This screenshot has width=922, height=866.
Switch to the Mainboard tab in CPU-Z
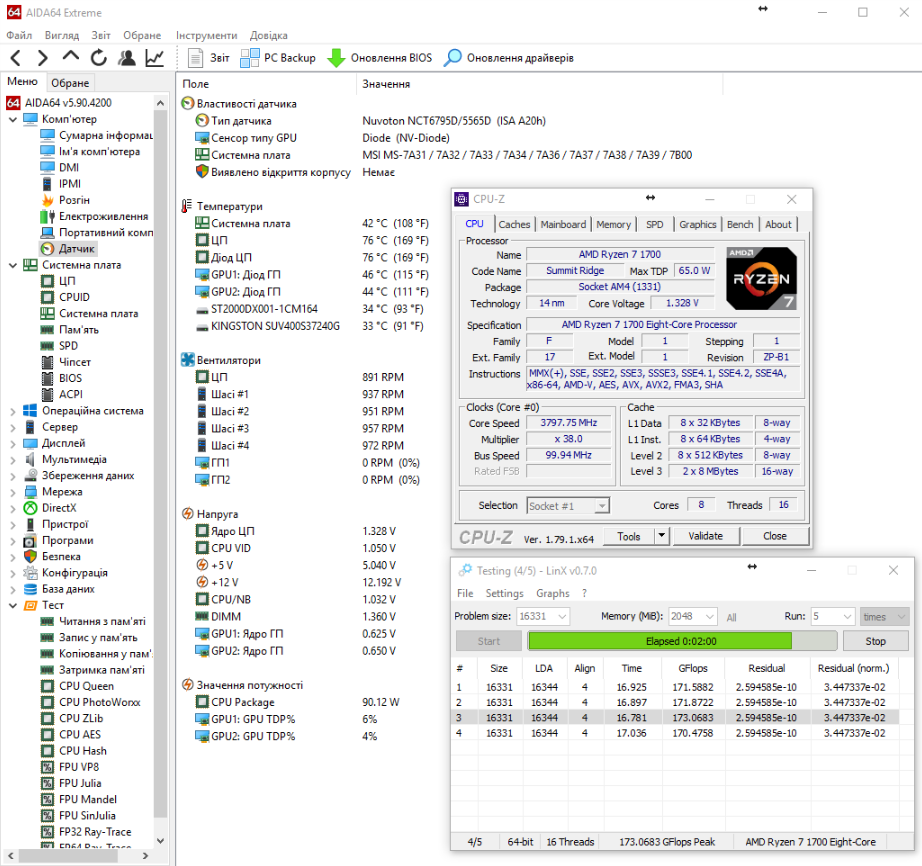tap(563, 224)
